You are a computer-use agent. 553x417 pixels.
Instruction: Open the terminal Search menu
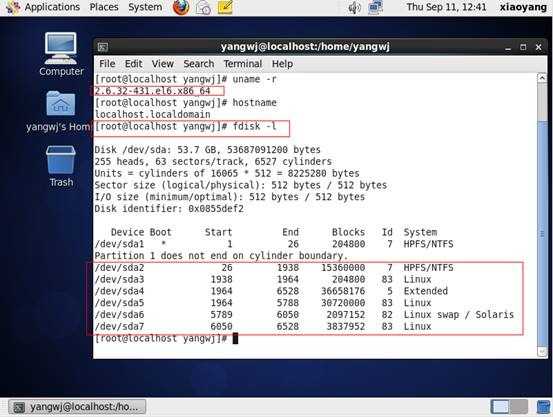coord(199,64)
